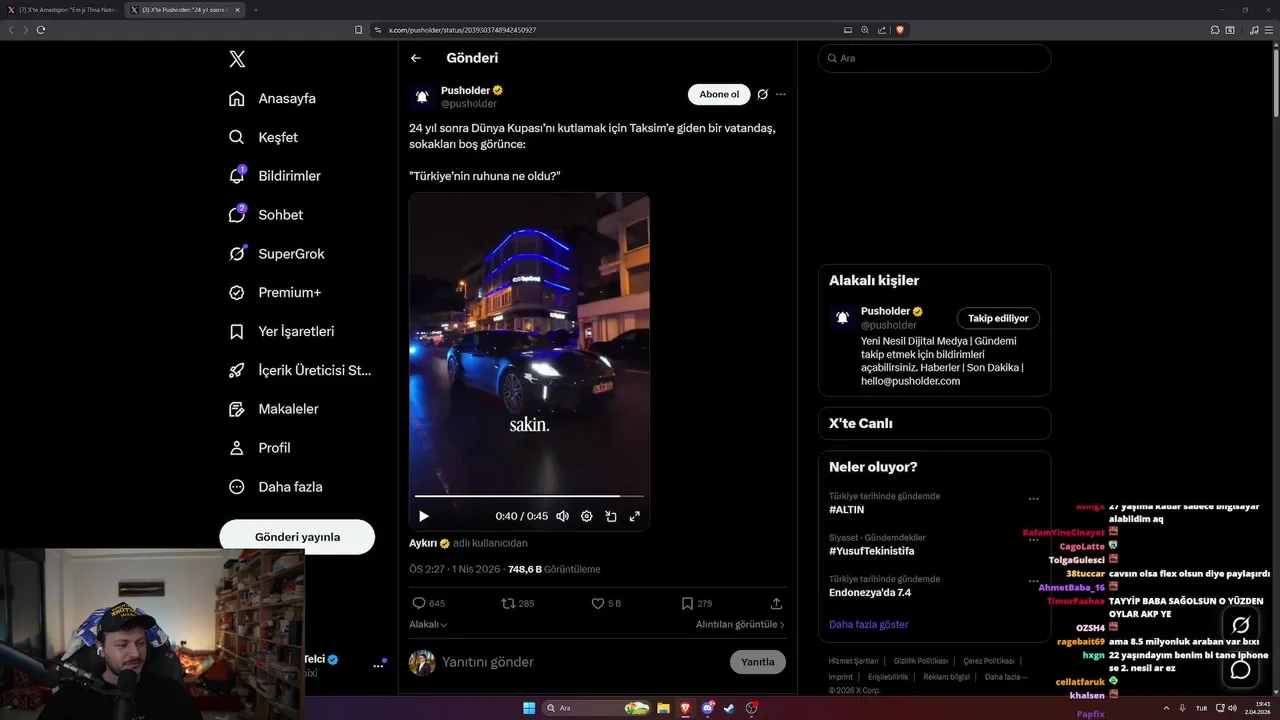This screenshot has width=1280, height=720.
Task: Open a new browser tab
Action: pyautogui.click(x=255, y=9)
